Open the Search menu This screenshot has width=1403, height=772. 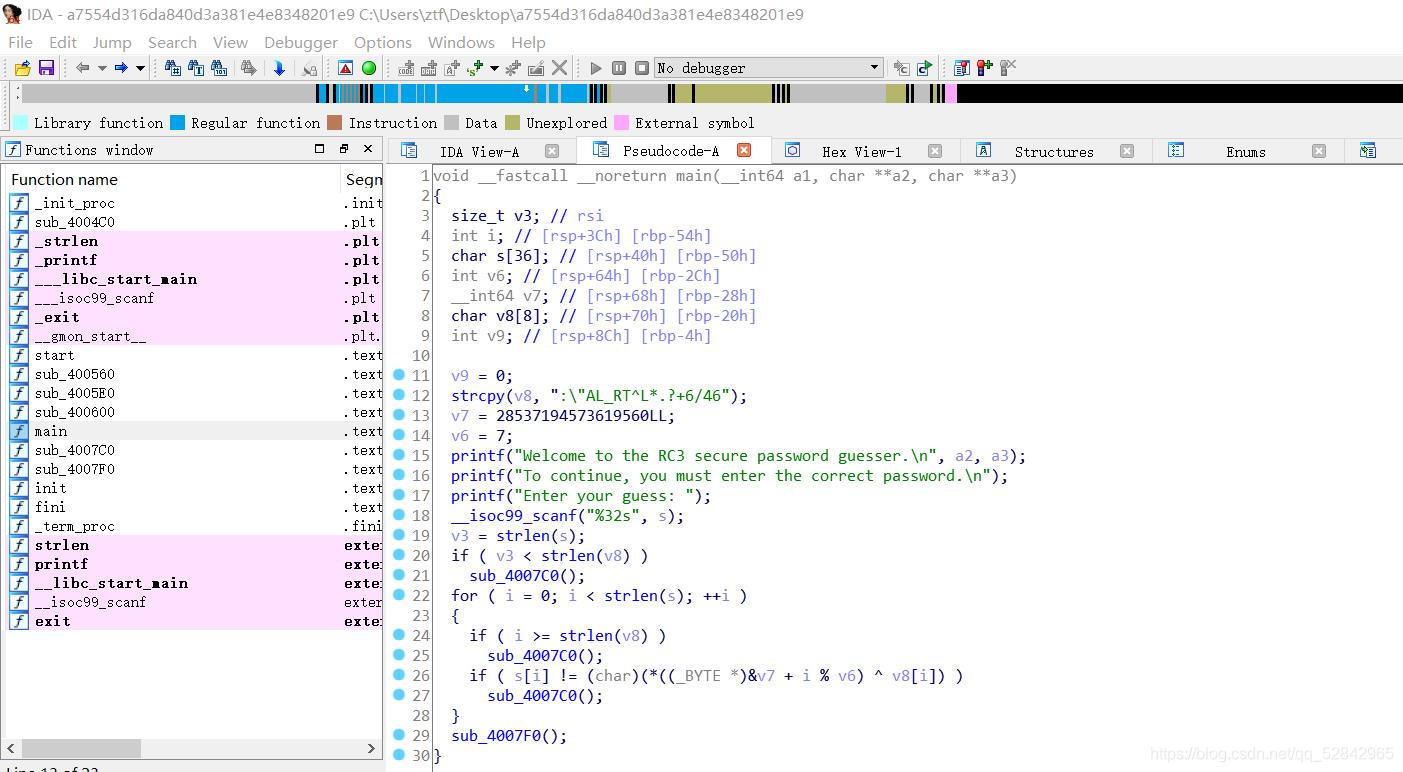[x=172, y=42]
